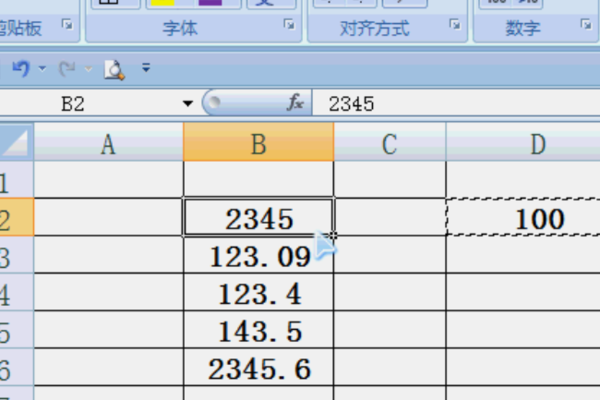Open Customize Quick Access Toolbar dropdown
The width and height of the screenshot is (600, 400).
(x=146, y=68)
